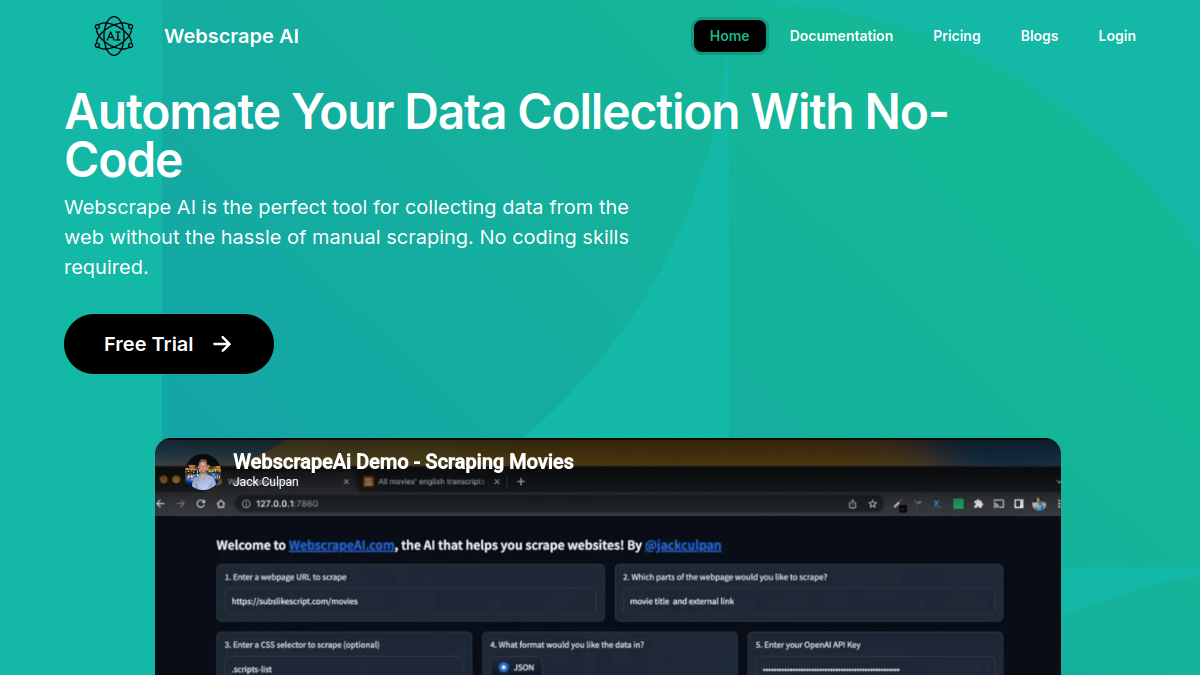The image size is (1200, 675).
Task: Click the Webscrape AI brand name
Action: point(232,36)
